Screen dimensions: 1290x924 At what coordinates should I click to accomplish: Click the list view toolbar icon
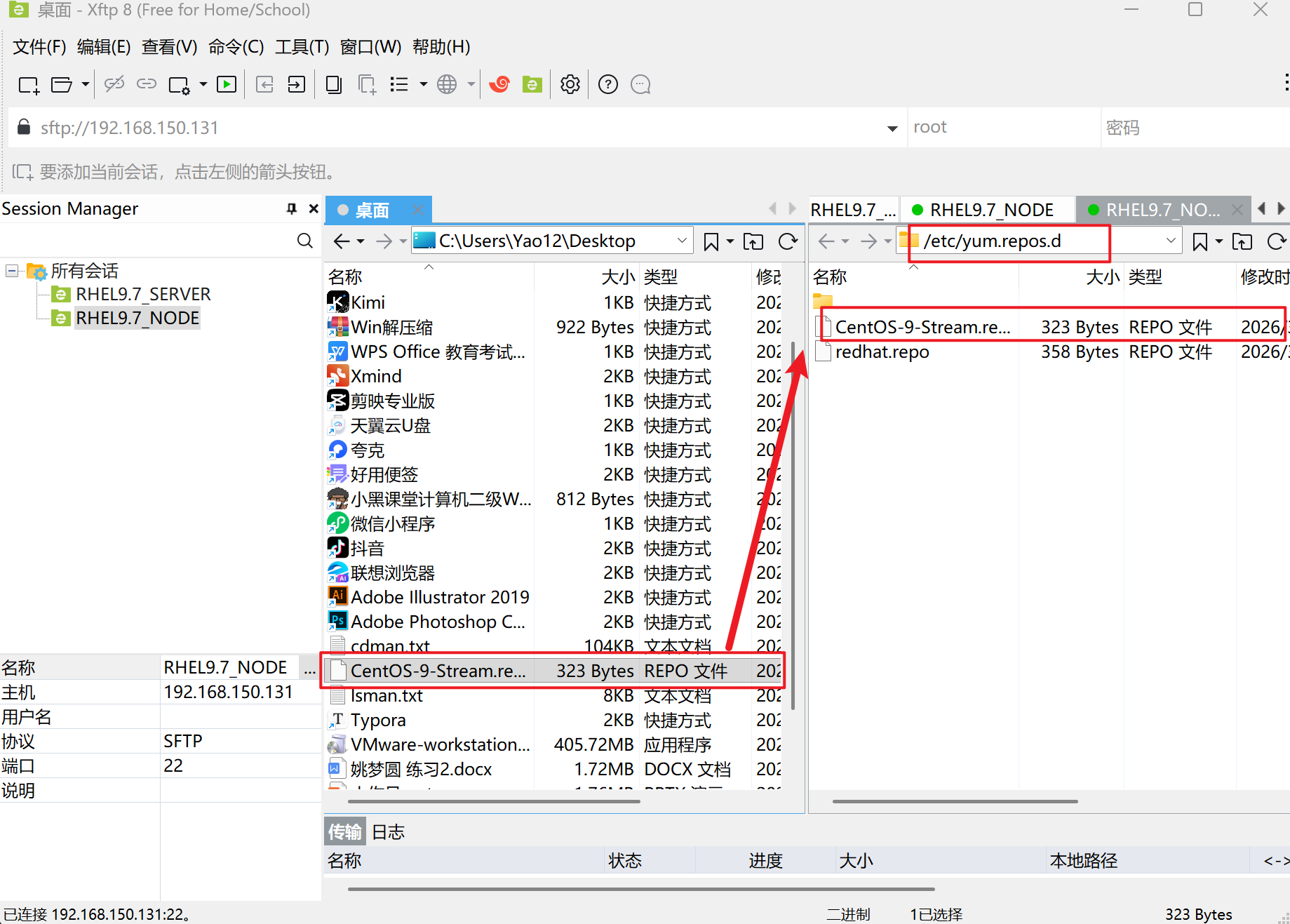point(398,85)
